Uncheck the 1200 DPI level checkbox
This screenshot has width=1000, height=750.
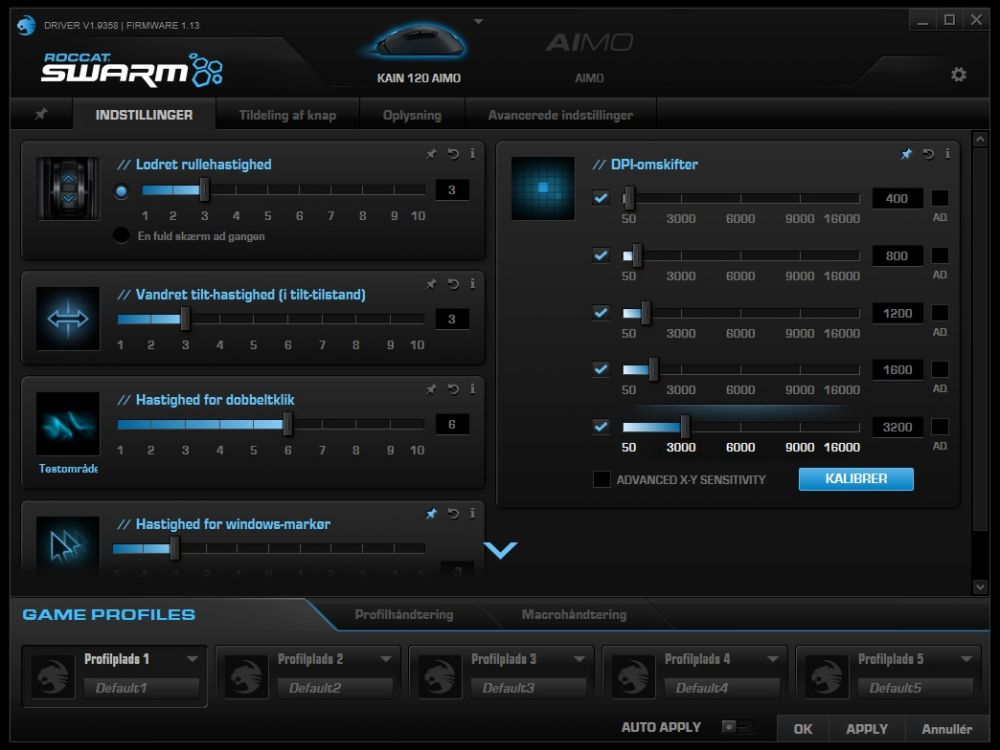click(x=601, y=312)
